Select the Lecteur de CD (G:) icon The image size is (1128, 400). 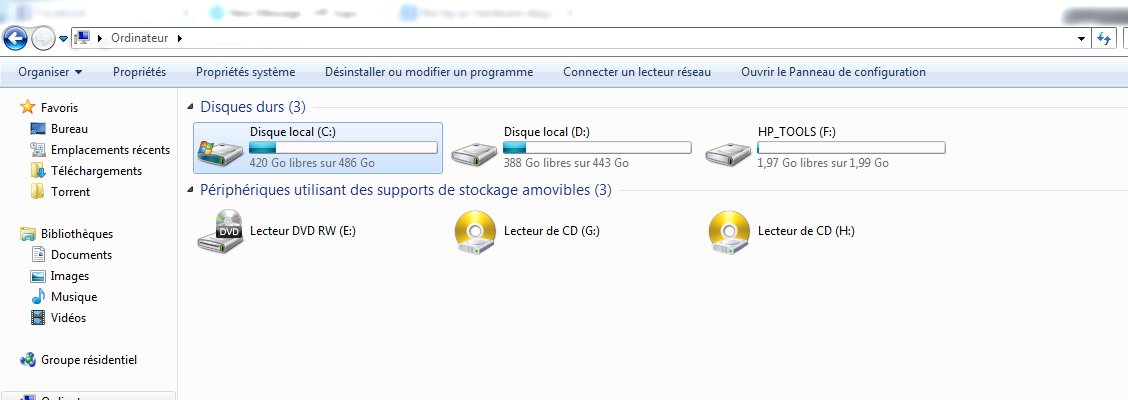pyautogui.click(x=476, y=232)
